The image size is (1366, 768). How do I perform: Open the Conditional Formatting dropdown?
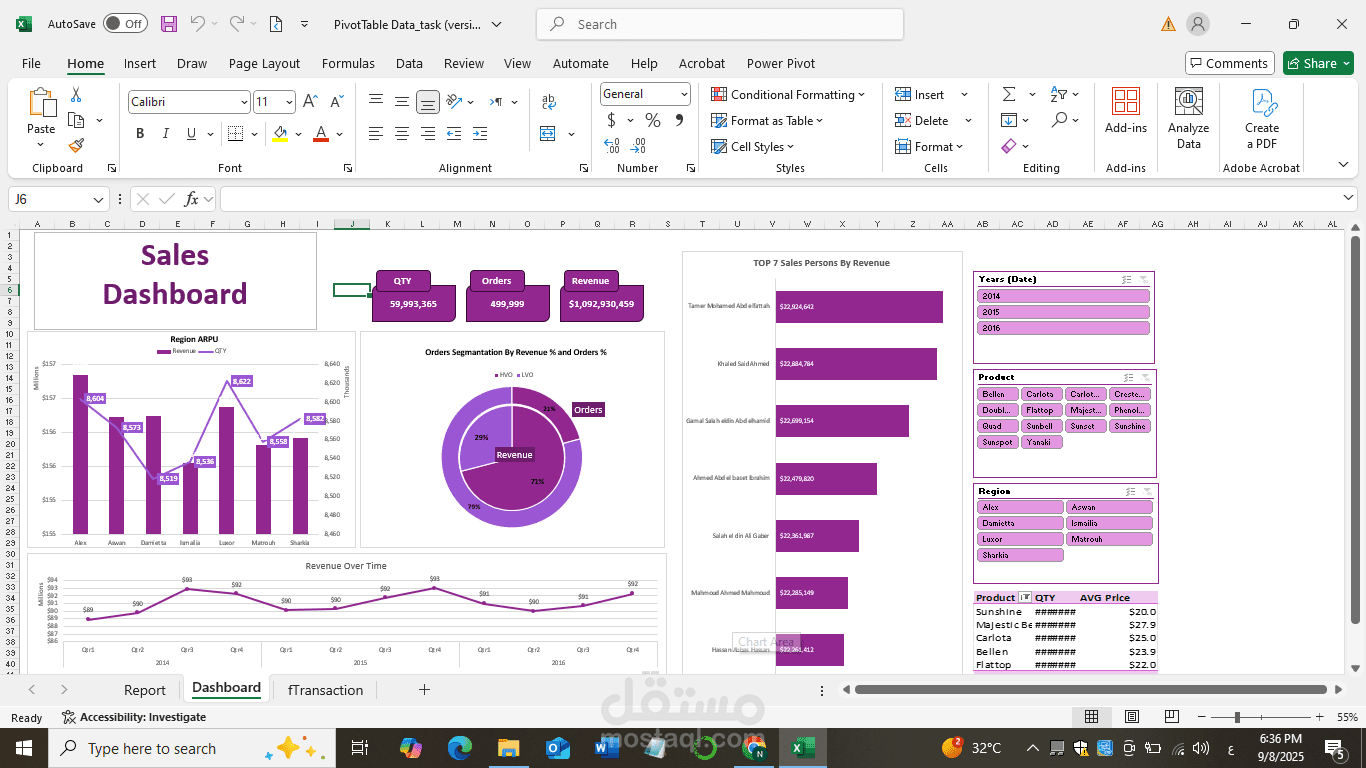click(788, 95)
